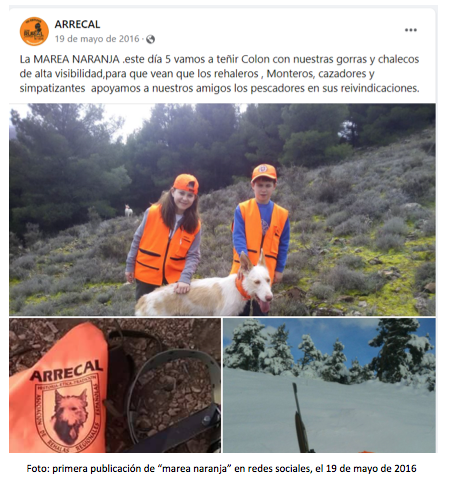Open the orange ARRECAL vest photo

(x=115, y=385)
